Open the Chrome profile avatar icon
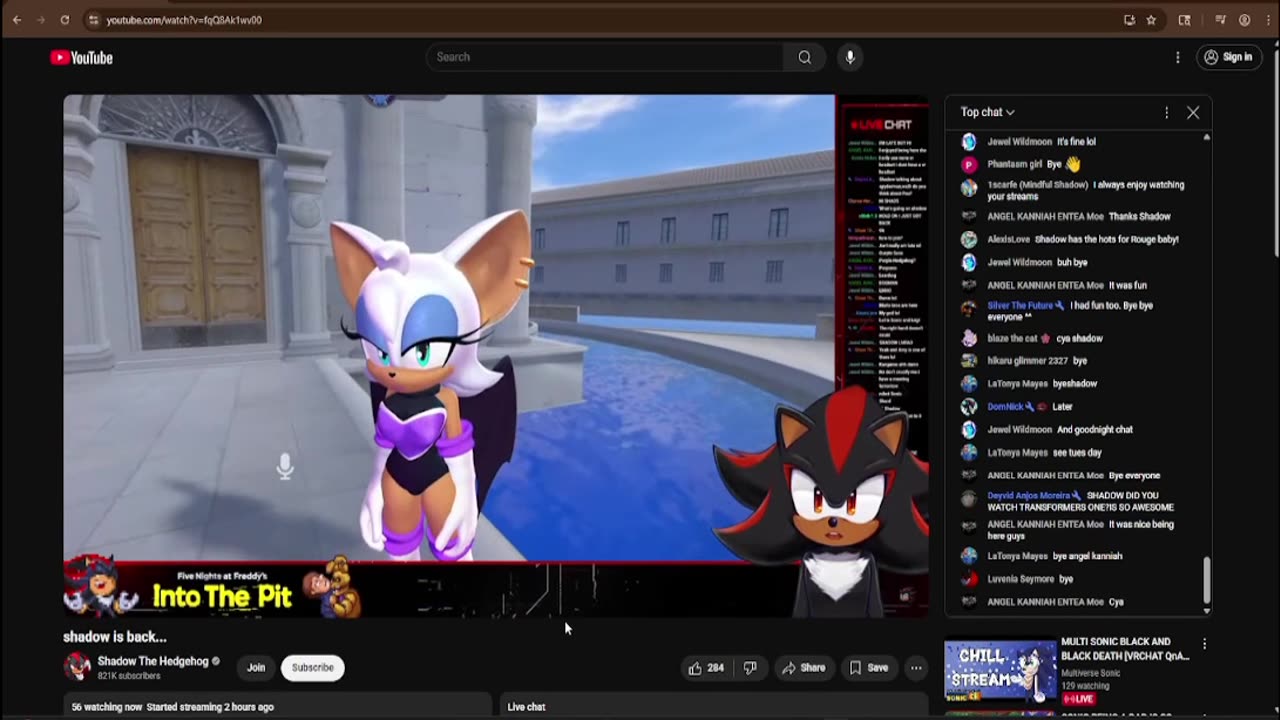Viewport: 1280px width, 720px height. 1245,20
